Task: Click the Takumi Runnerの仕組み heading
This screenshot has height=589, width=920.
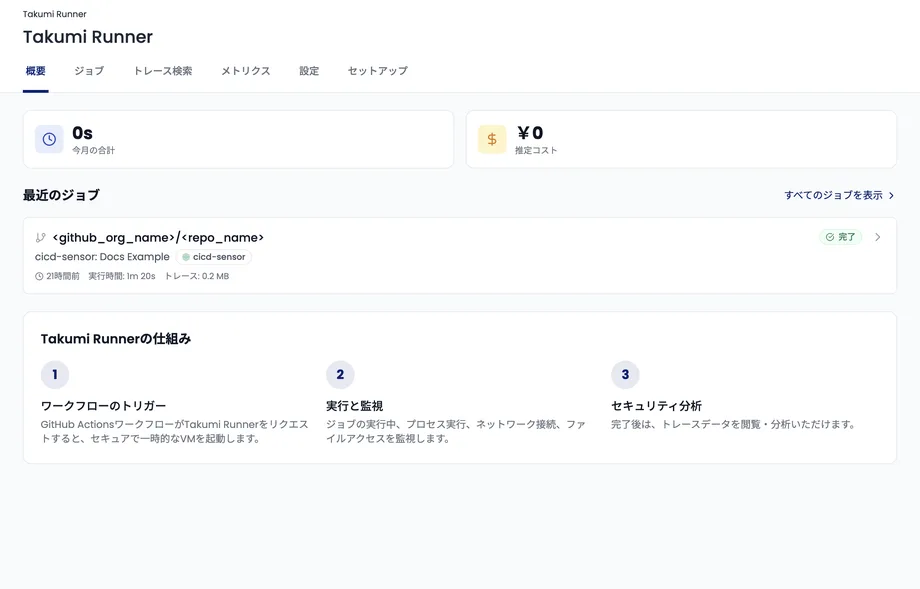Action: (x=116, y=339)
